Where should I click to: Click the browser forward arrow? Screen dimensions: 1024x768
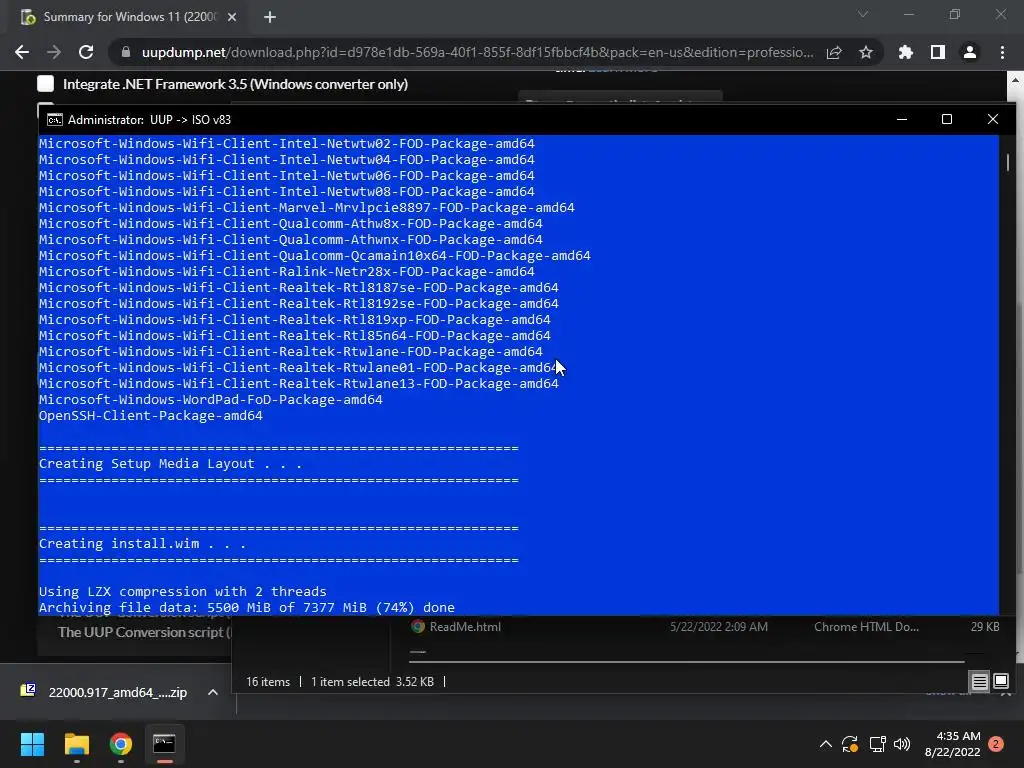pyautogui.click(x=54, y=52)
